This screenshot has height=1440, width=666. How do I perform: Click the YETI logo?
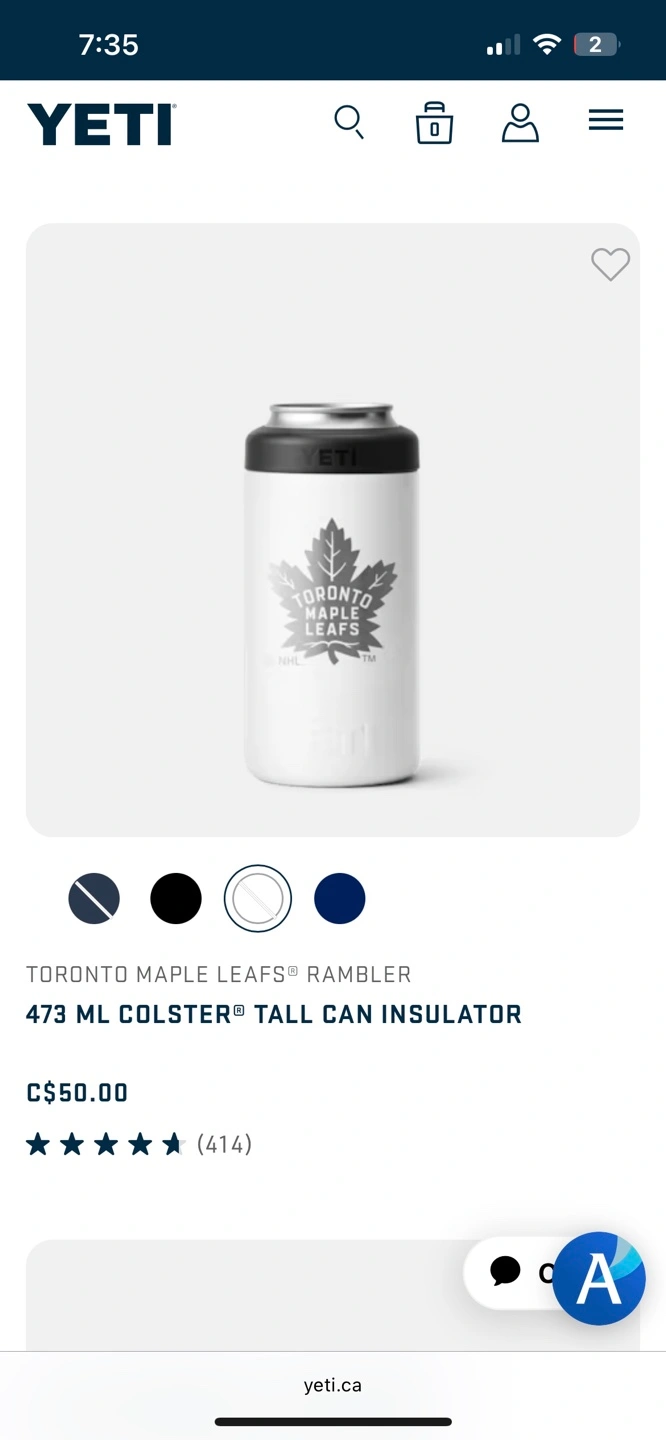click(x=102, y=124)
